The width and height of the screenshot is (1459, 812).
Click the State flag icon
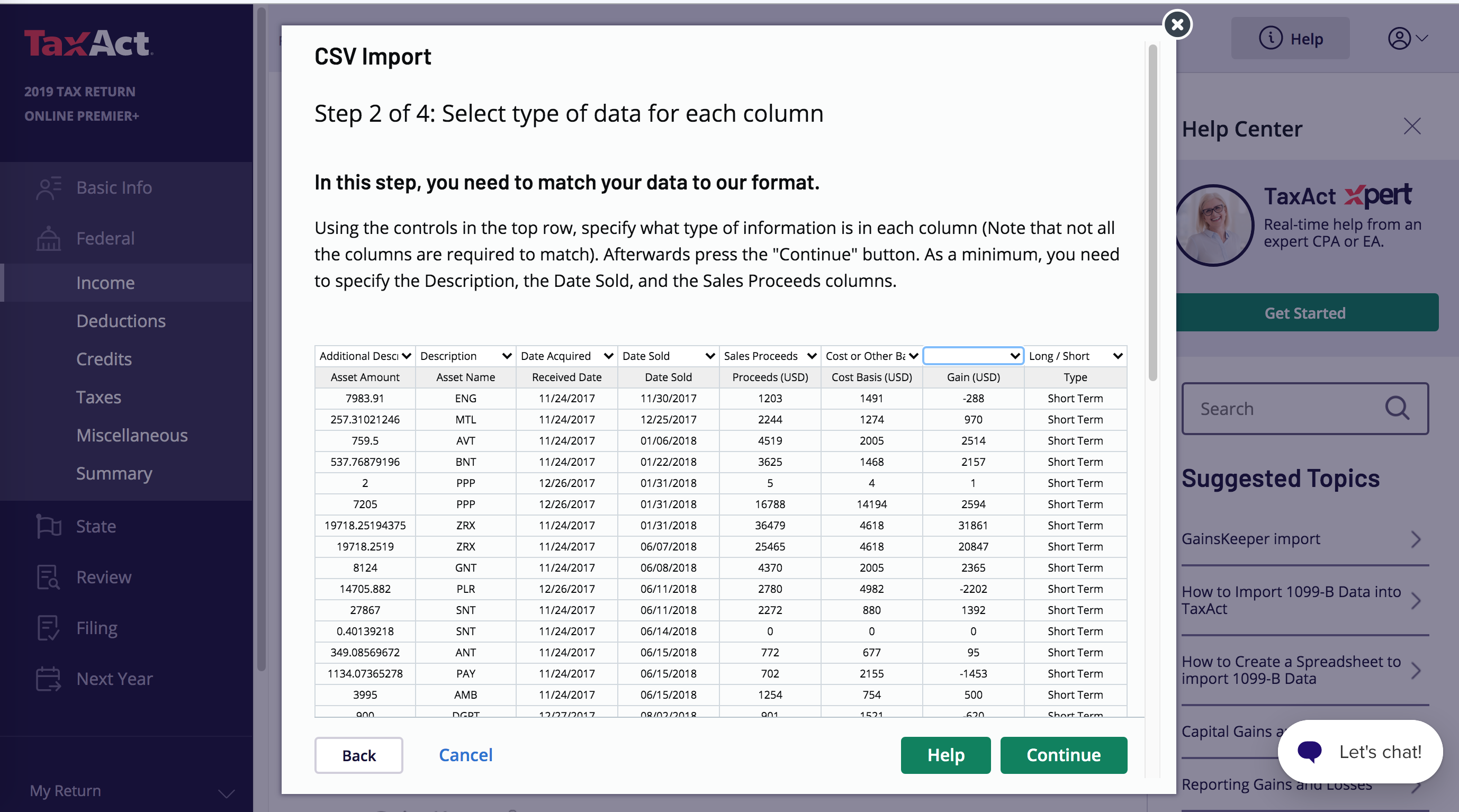(x=48, y=526)
